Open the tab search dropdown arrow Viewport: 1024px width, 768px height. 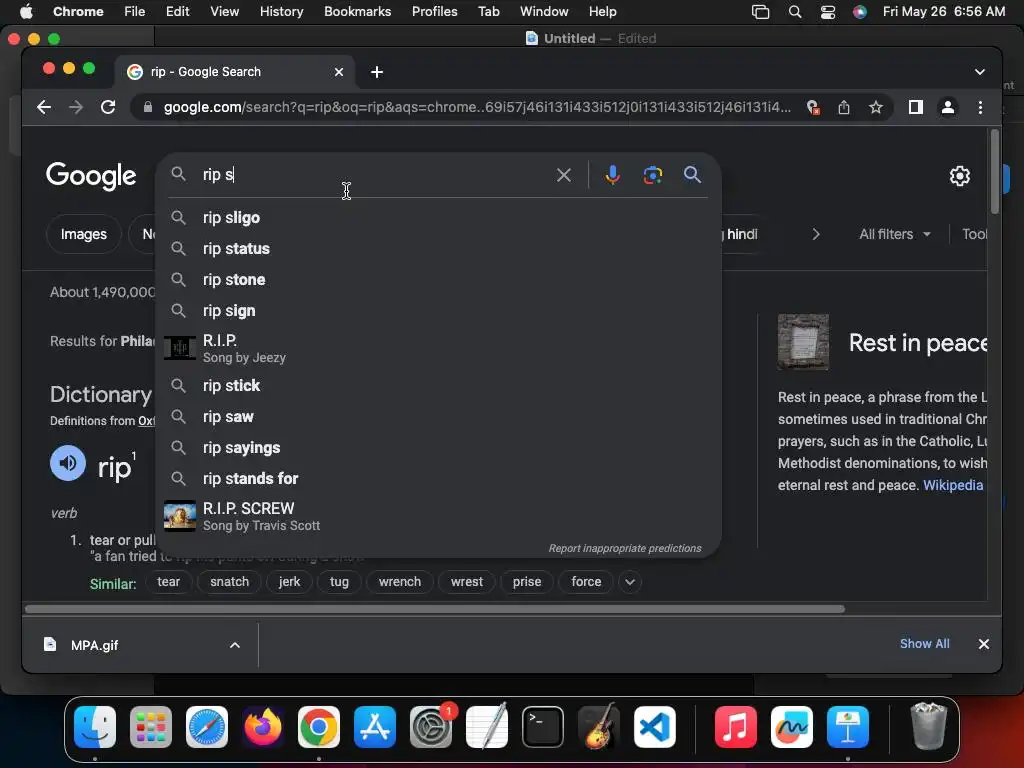pyautogui.click(x=980, y=72)
